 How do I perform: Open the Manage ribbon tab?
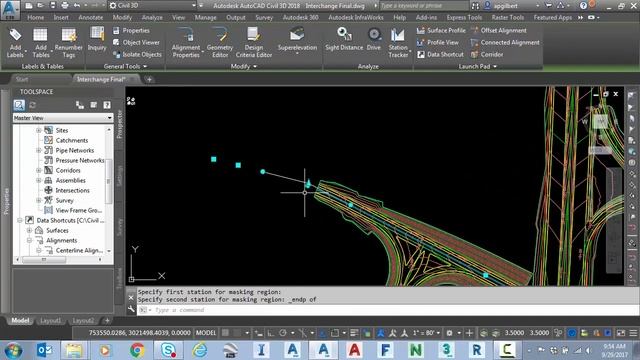tap(205, 18)
